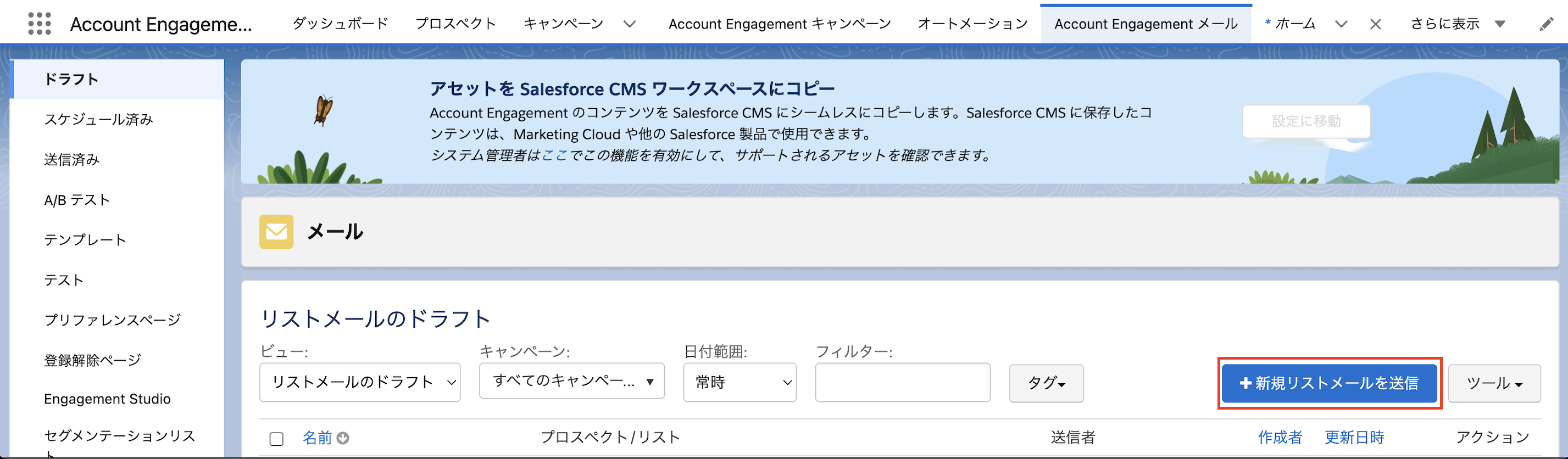Click the Account Engagement app name
Image resolution: width=1568 pixels, height=459 pixels.
click(x=160, y=24)
